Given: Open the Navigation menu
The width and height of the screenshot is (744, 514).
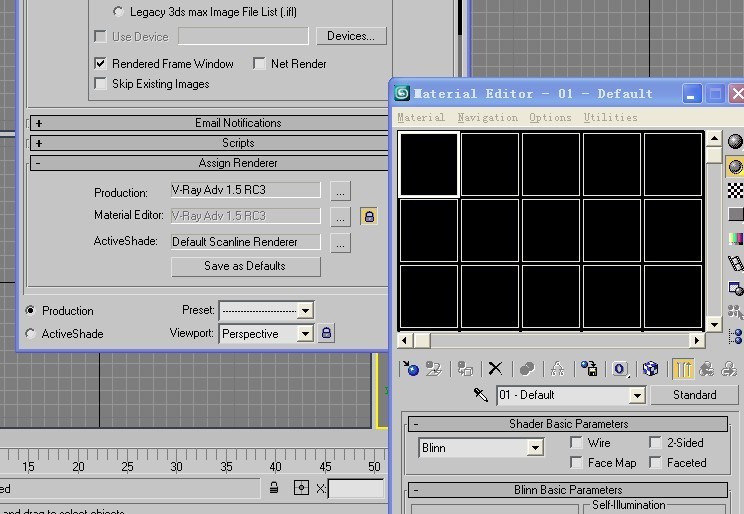Looking at the screenshot, I should [x=487, y=118].
